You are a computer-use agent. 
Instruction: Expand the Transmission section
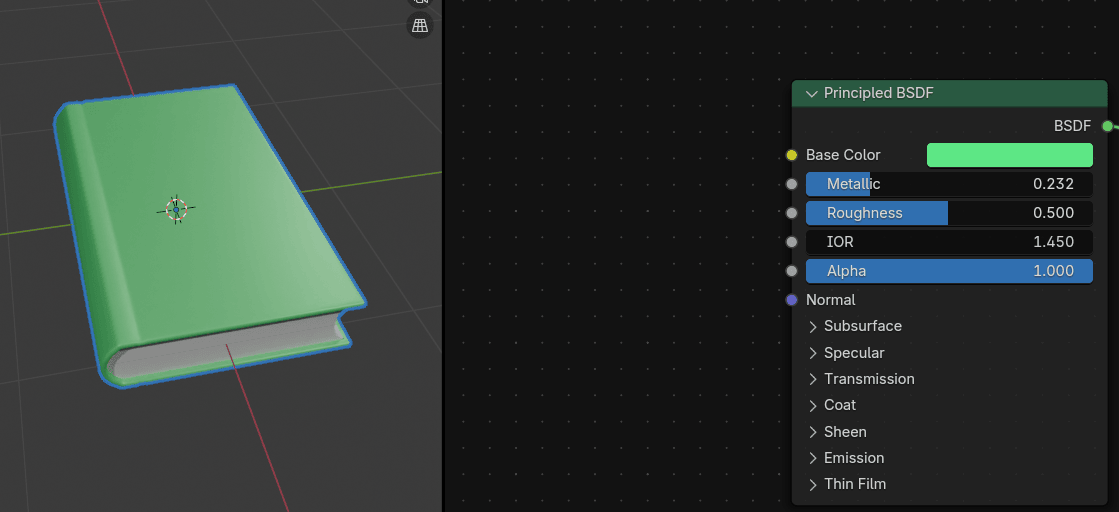pyautogui.click(x=813, y=379)
